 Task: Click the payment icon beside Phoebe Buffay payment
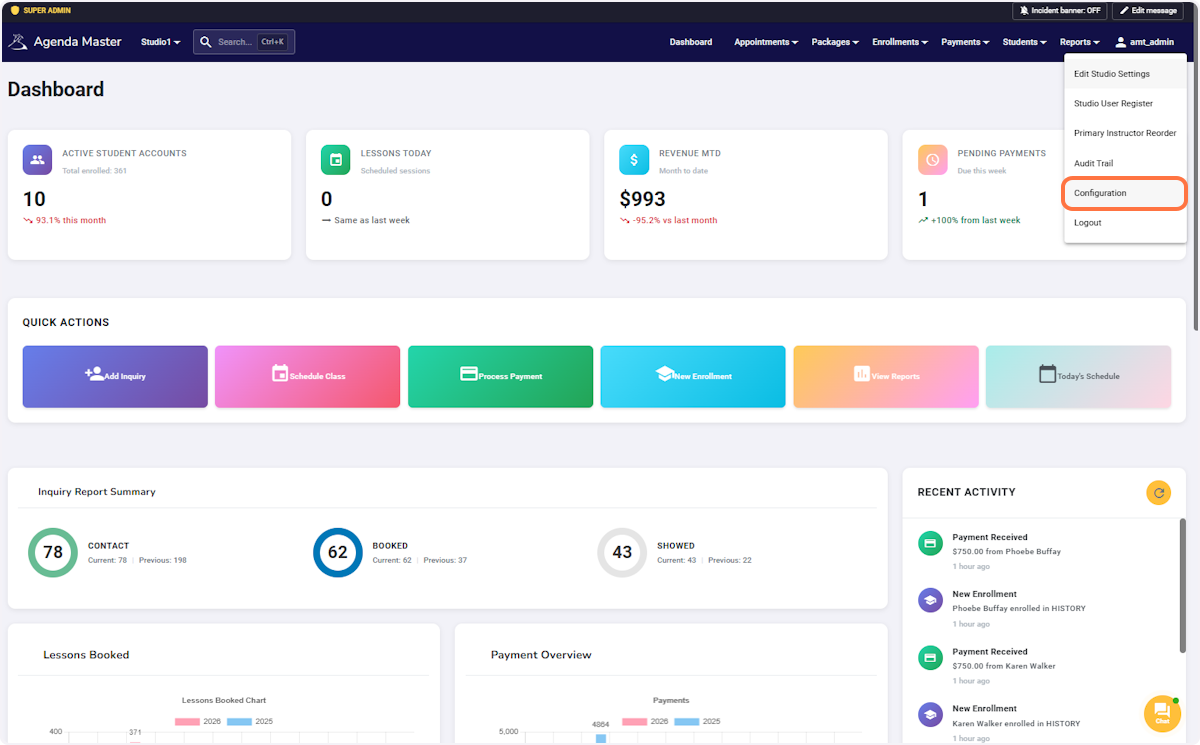tap(930, 543)
